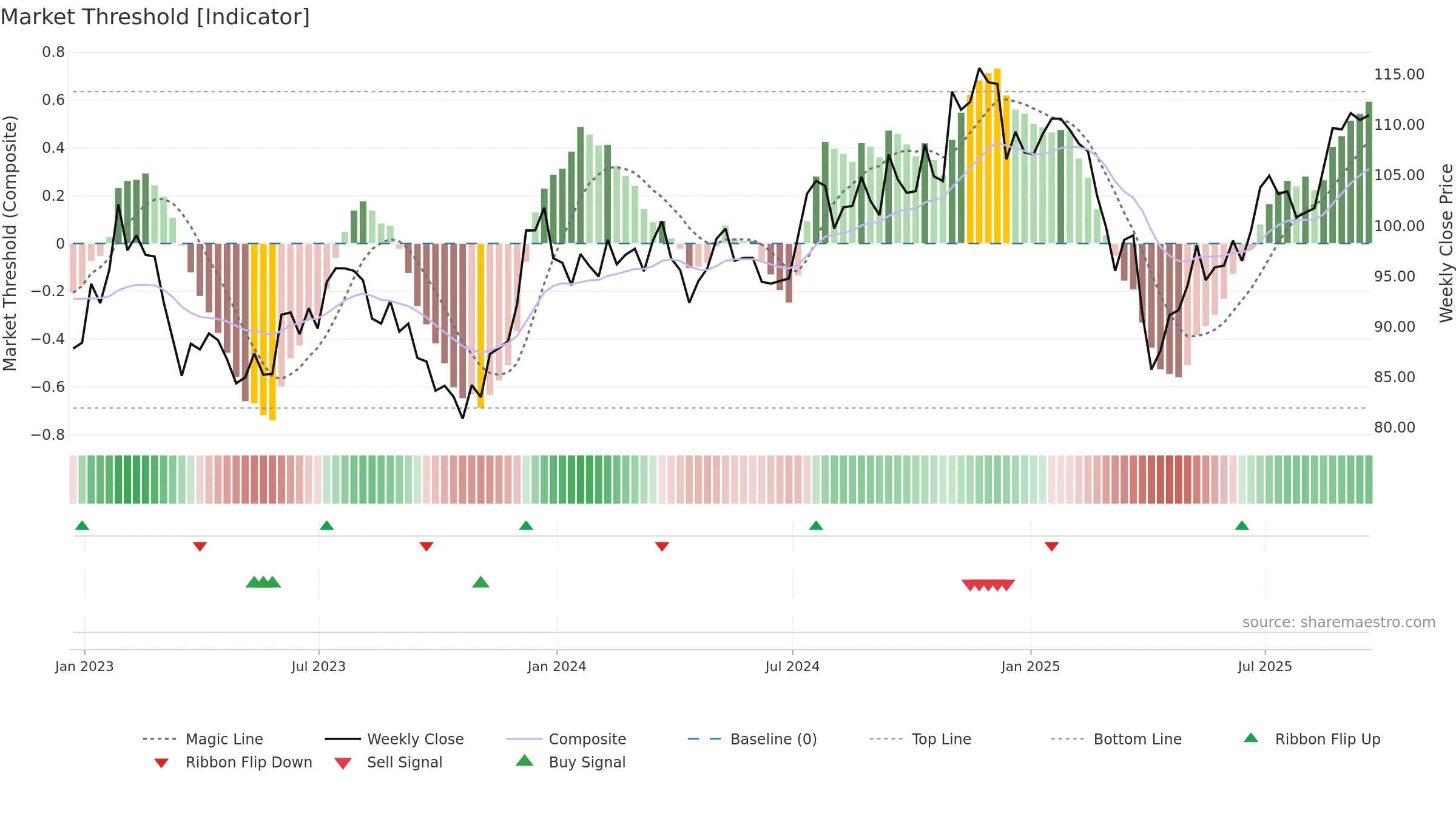
Task: Click the −0.6 left axis tick label
Action: point(48,387)
